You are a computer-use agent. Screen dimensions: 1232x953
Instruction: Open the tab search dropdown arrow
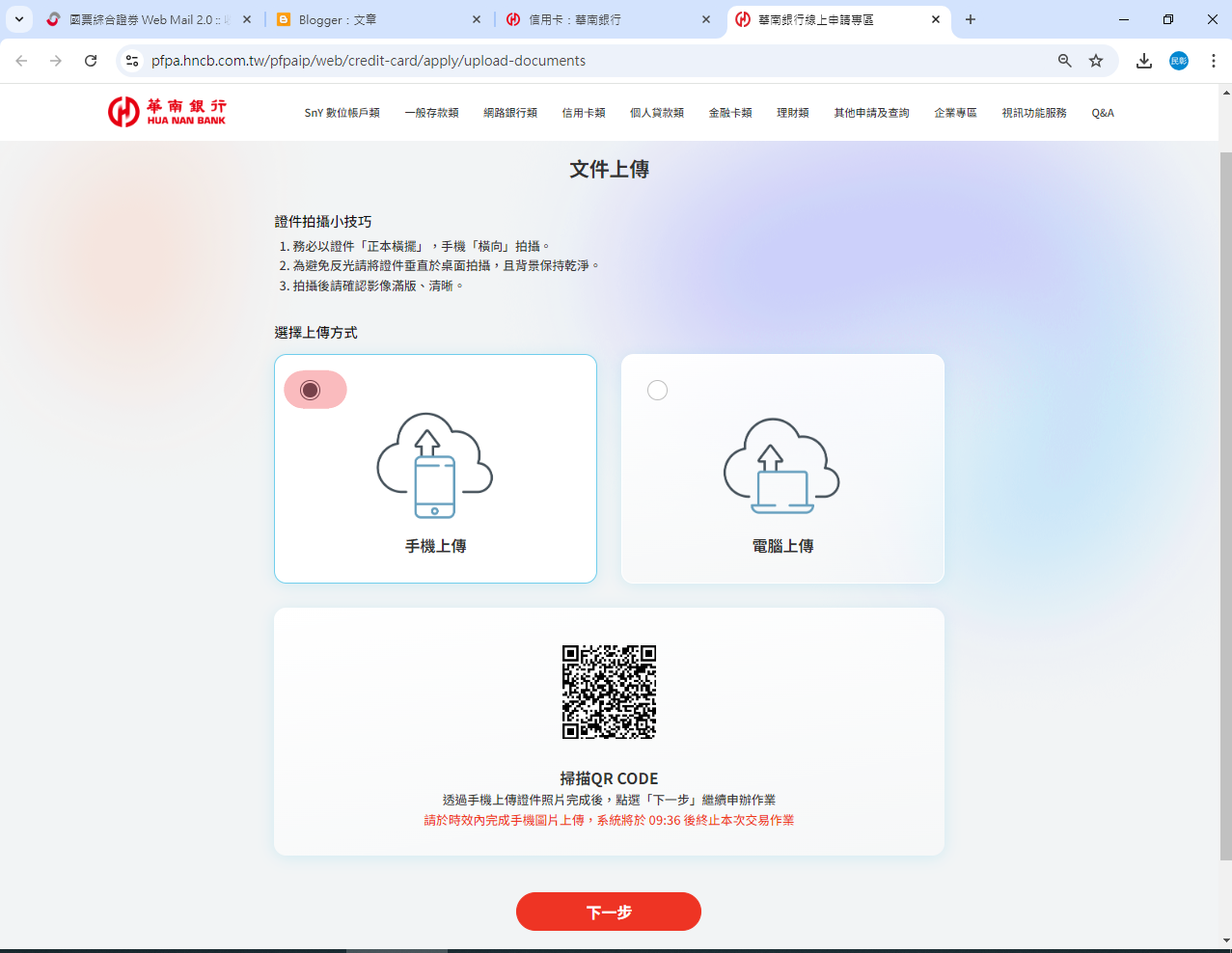tap(19, 19)
